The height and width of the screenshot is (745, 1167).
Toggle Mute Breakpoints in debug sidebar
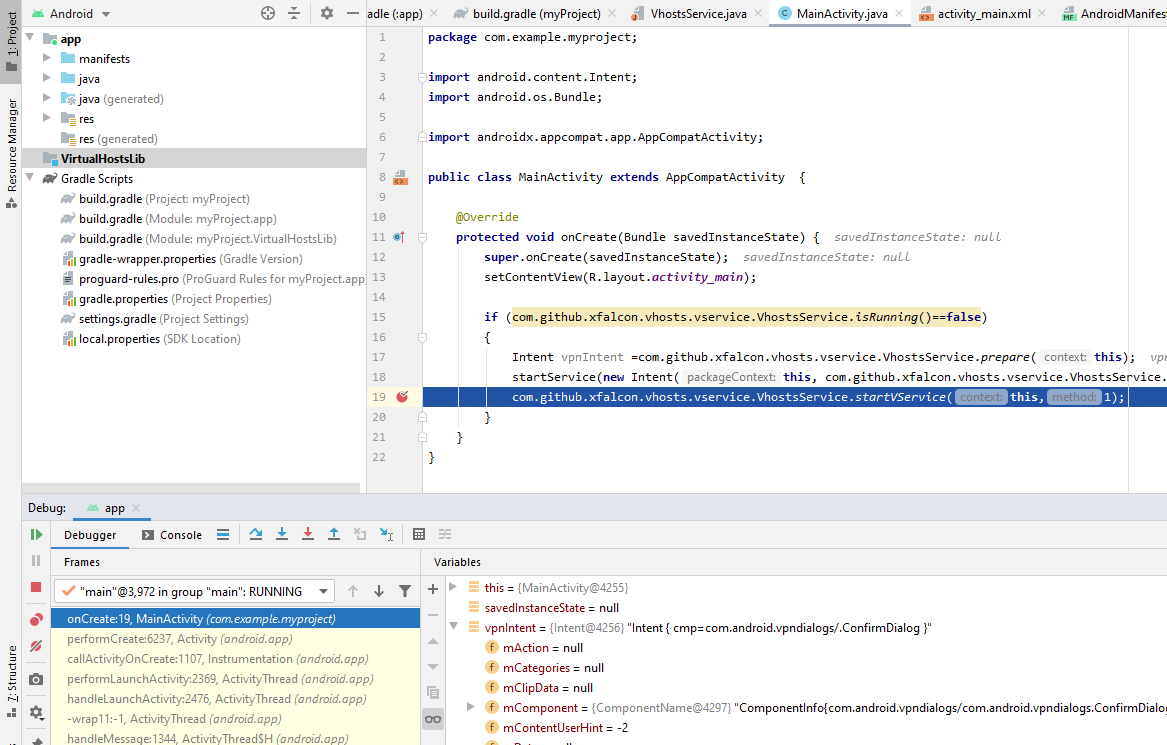36,647
